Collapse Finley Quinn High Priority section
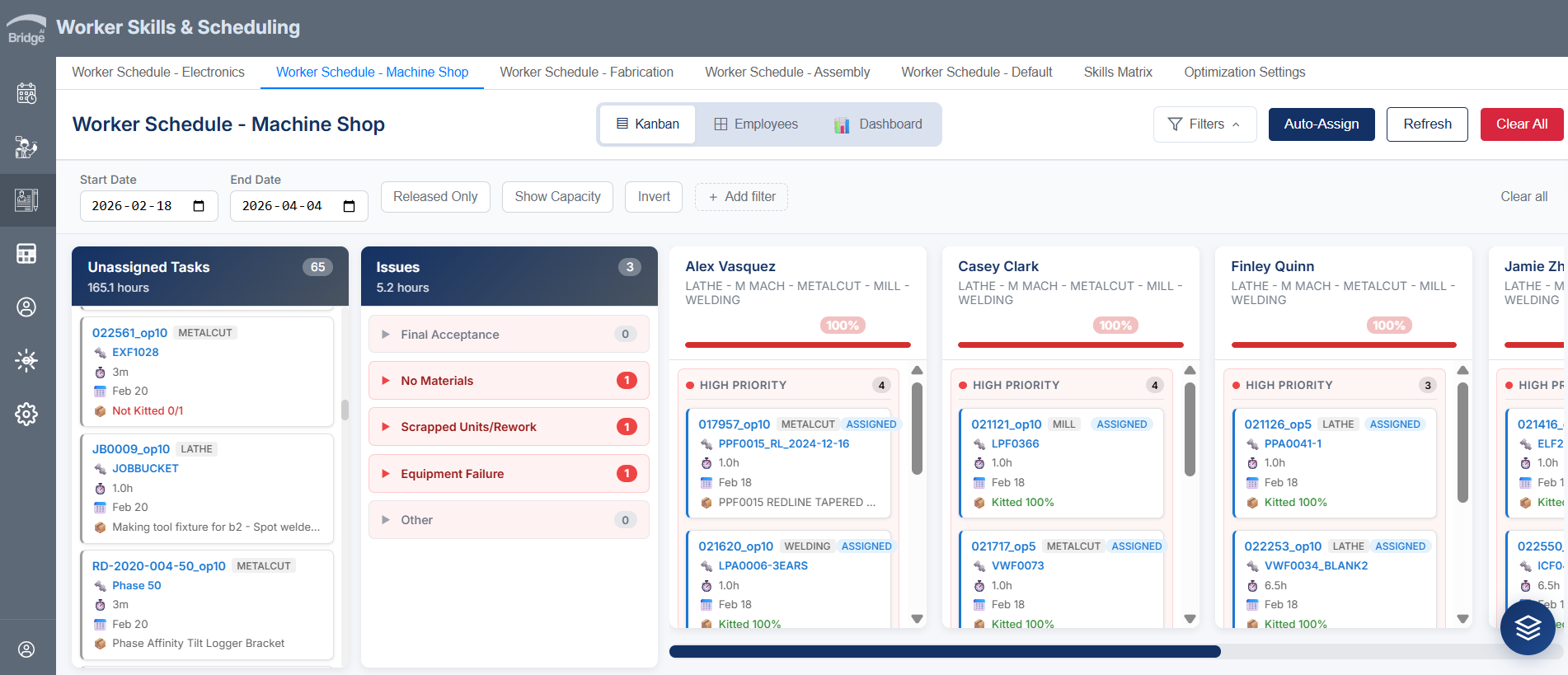The width and height of the screenshot is (1568, 675). (x=1335, y=385)
